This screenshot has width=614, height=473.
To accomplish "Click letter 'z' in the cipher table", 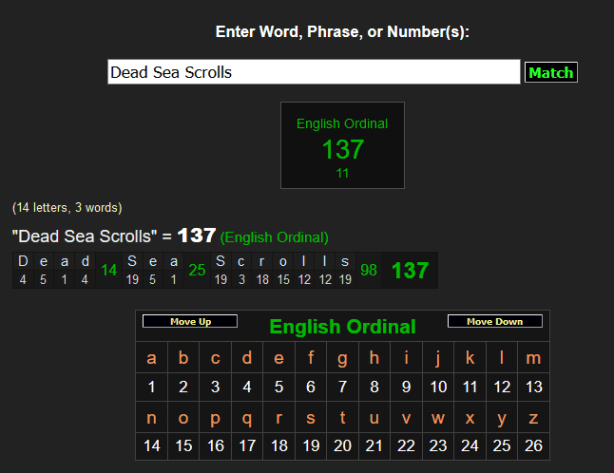I will coord(534,418).
